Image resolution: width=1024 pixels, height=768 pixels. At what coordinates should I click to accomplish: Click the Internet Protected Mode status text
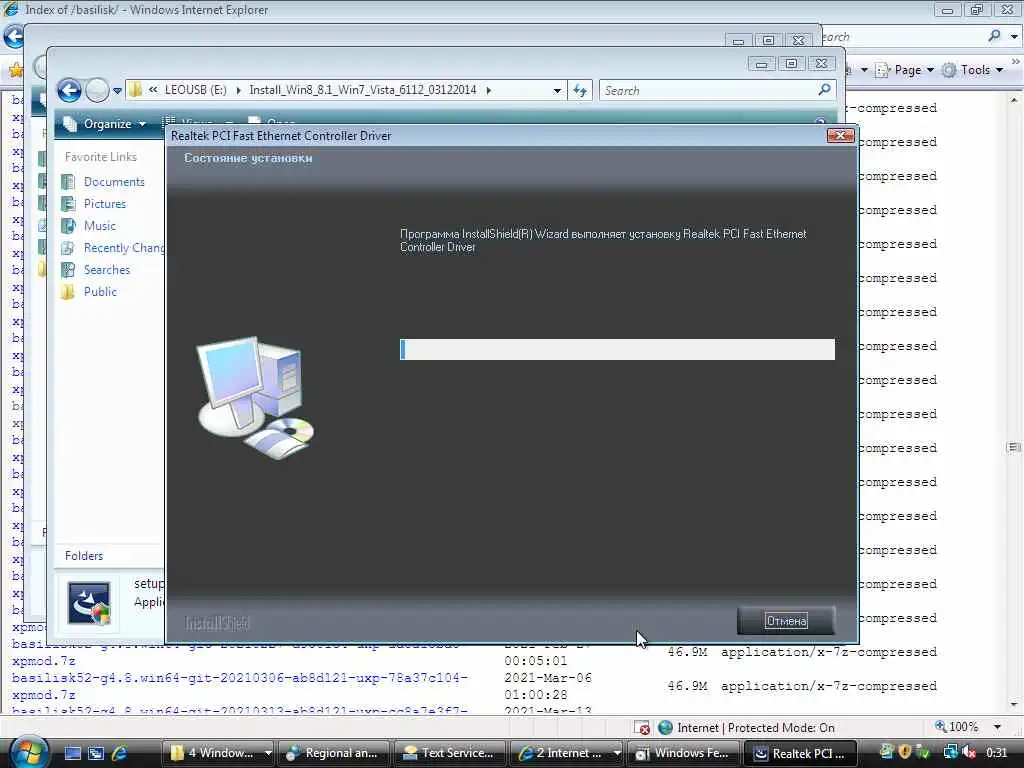[x=756, y=728]
